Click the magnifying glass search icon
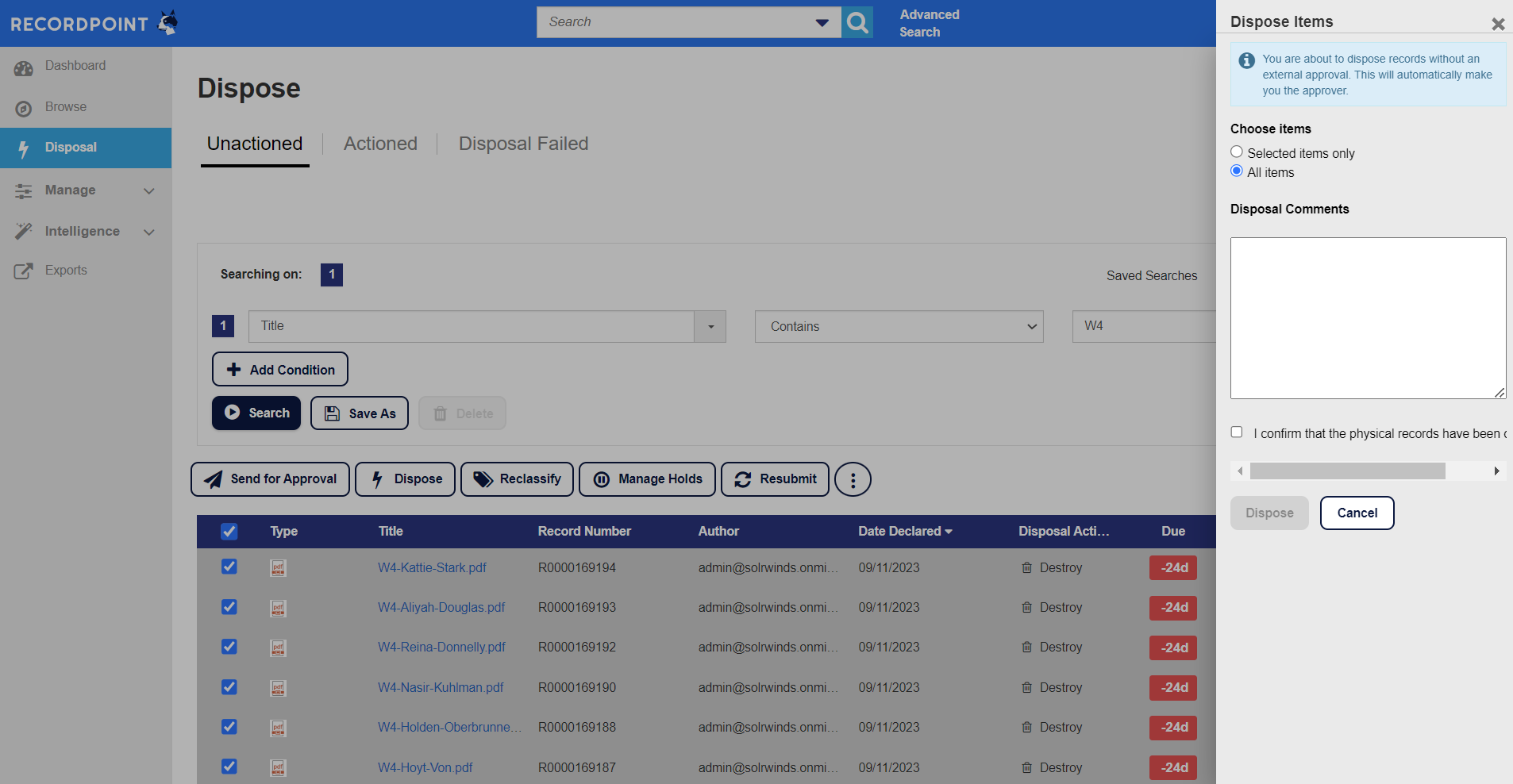The image size is (1513, 784). coord(857,22)
